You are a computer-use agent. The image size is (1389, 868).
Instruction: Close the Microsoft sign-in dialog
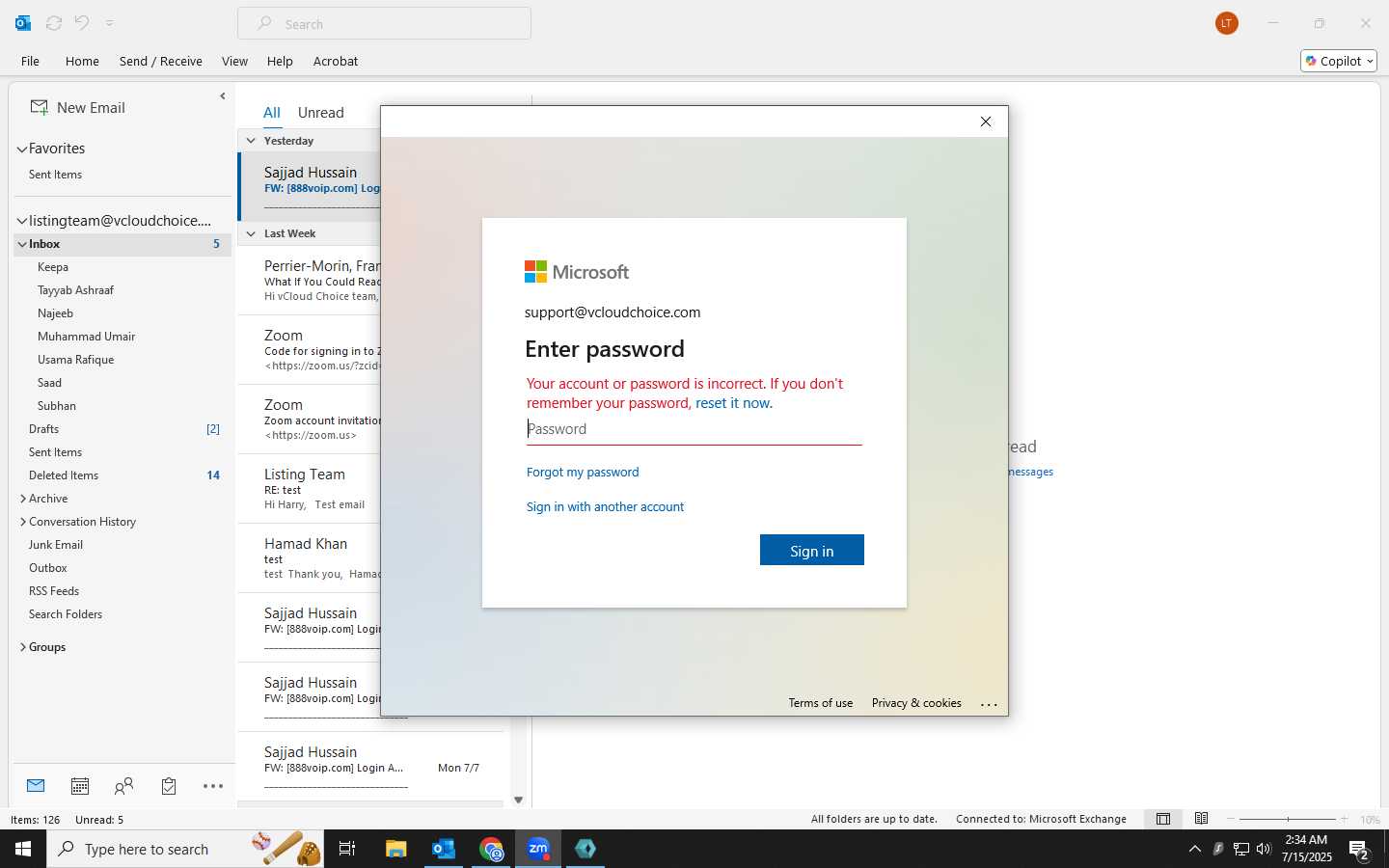click(x=986, y=122)
